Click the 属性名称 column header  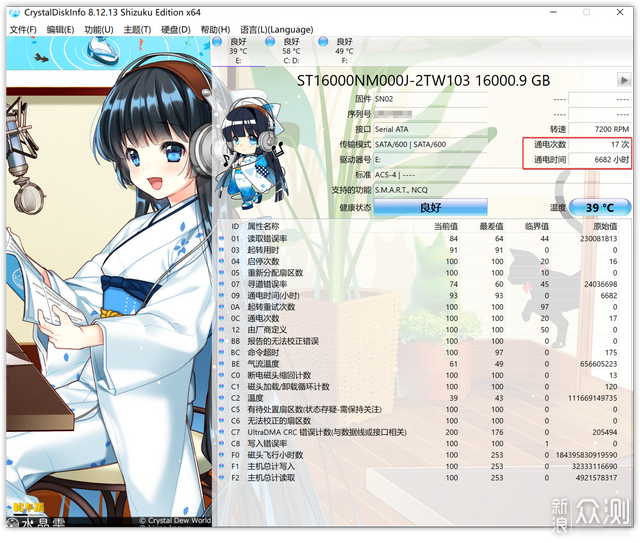point(263,226)
